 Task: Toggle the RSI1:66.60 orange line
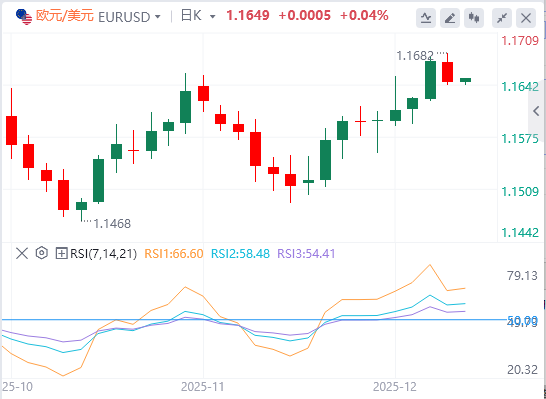(x=174, y=253)
